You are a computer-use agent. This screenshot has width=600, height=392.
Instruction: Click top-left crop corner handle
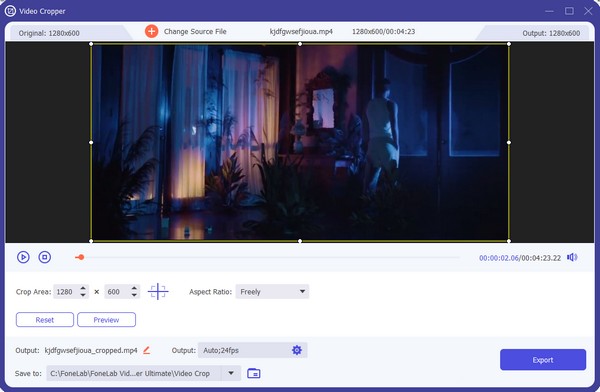point(91,44)
